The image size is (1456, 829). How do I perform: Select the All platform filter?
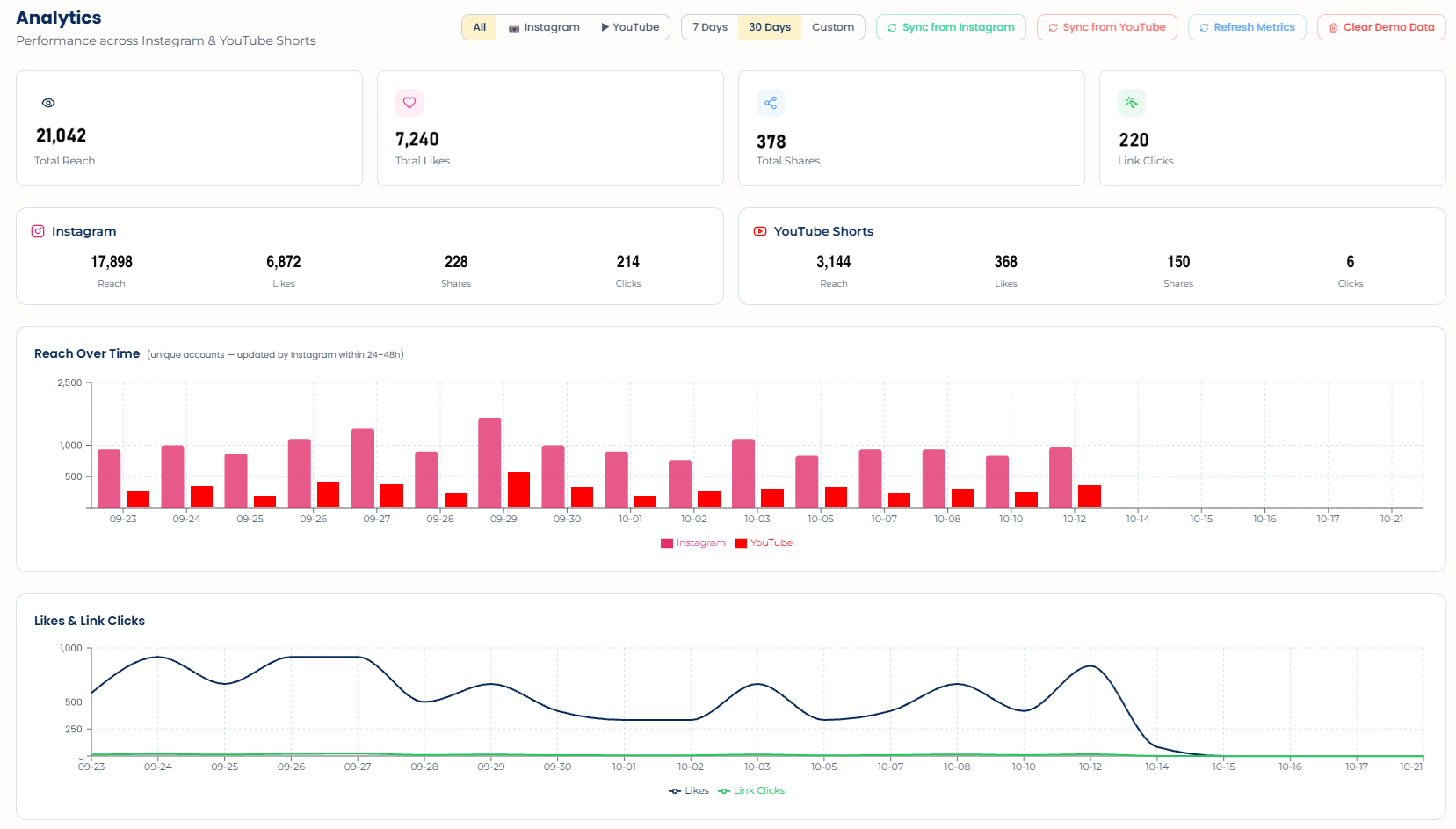480,27
